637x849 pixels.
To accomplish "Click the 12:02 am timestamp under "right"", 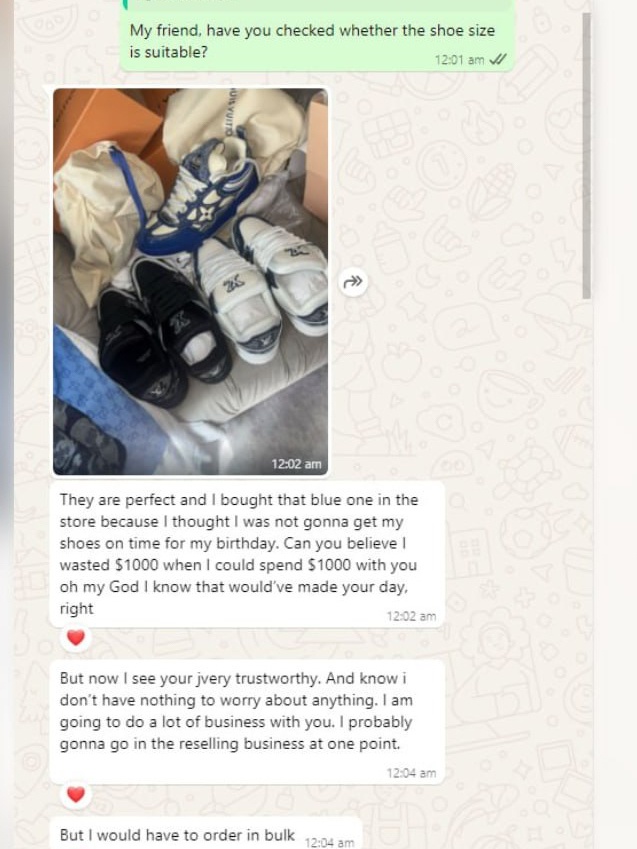I will click(411, 616).
